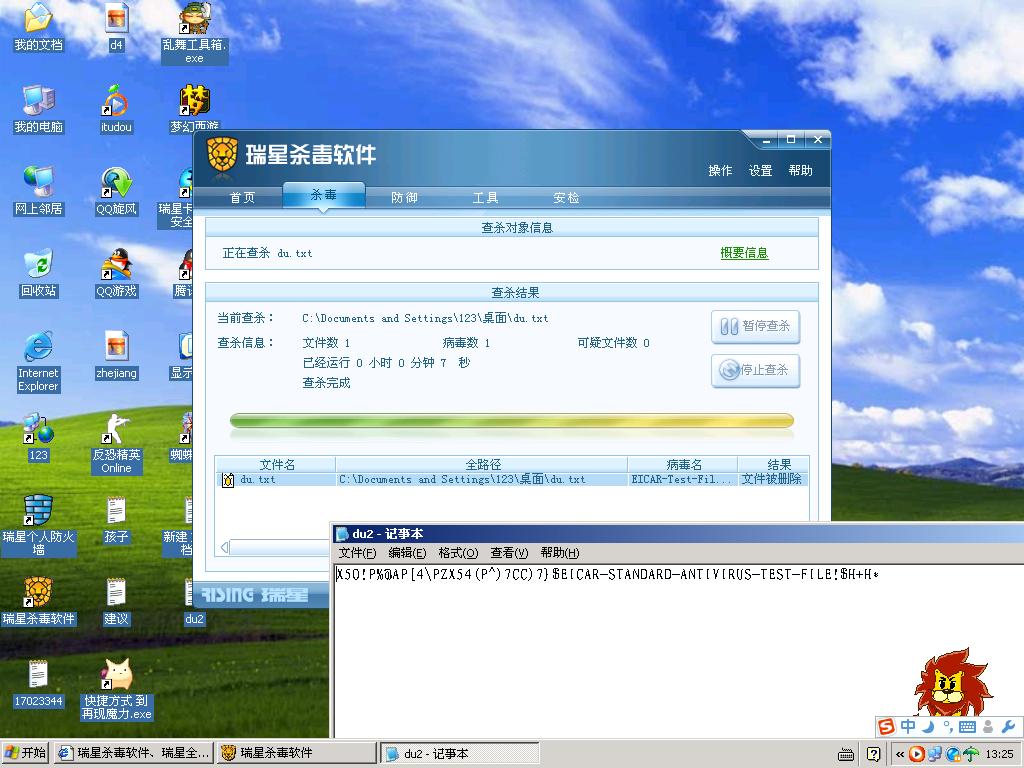Viewport: 1024px width, 768px height.
Task: Open the 帮助 menu in Rising header
Action: (x=801, y=170)
